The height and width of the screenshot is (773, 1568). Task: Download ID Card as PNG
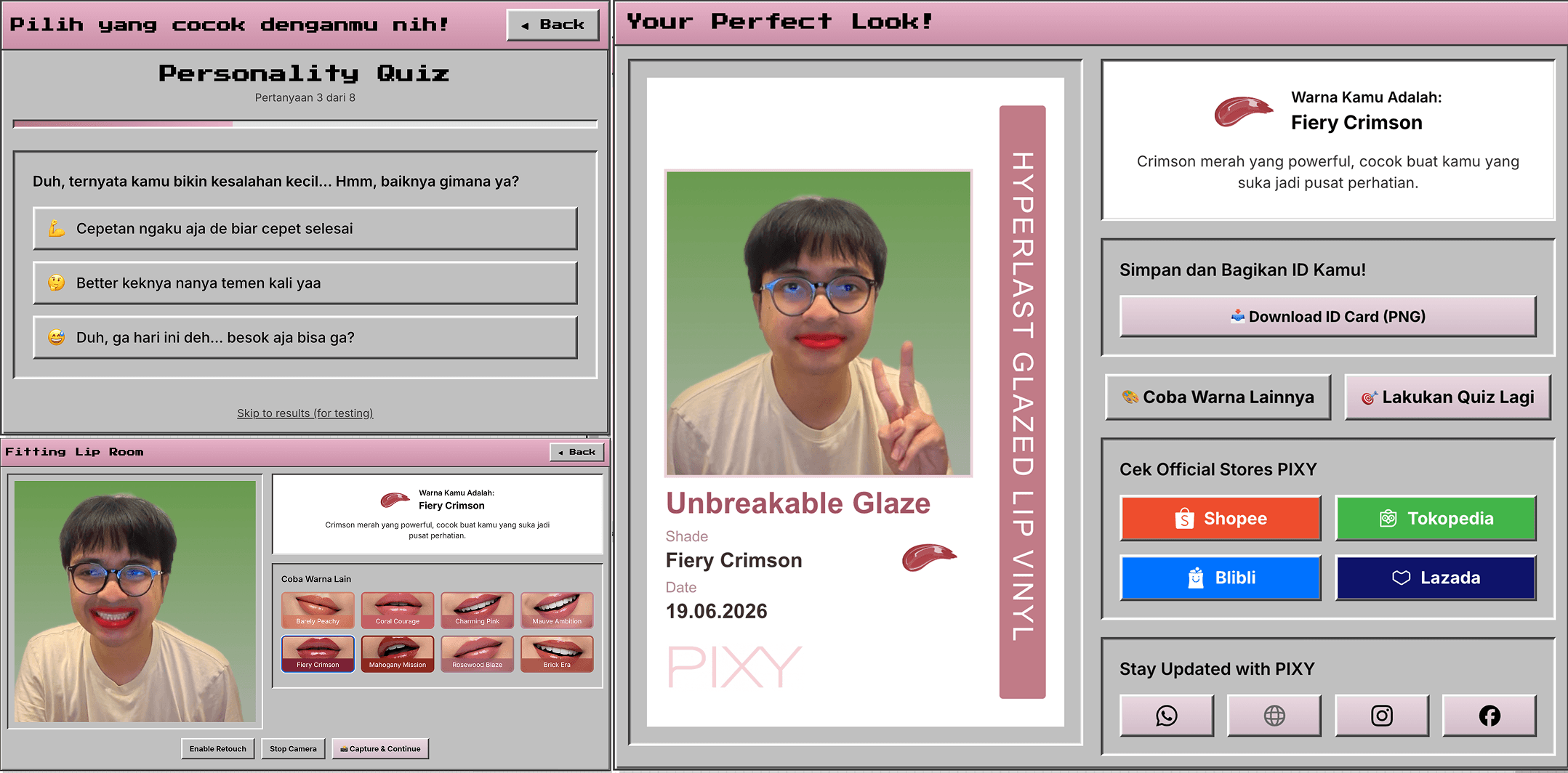[1328, 316]
